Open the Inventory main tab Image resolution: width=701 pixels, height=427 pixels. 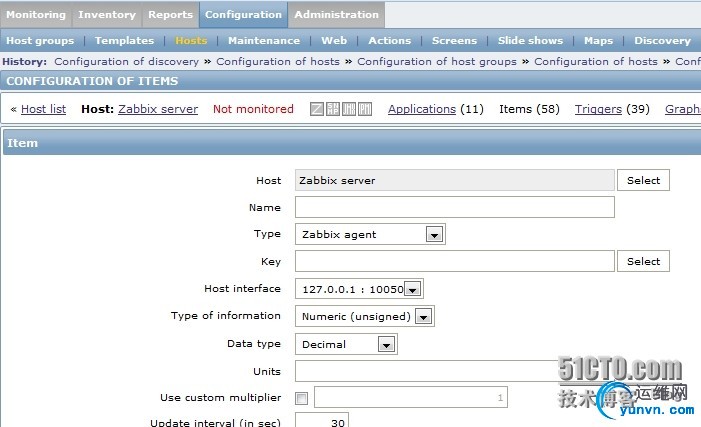(107, 14)
